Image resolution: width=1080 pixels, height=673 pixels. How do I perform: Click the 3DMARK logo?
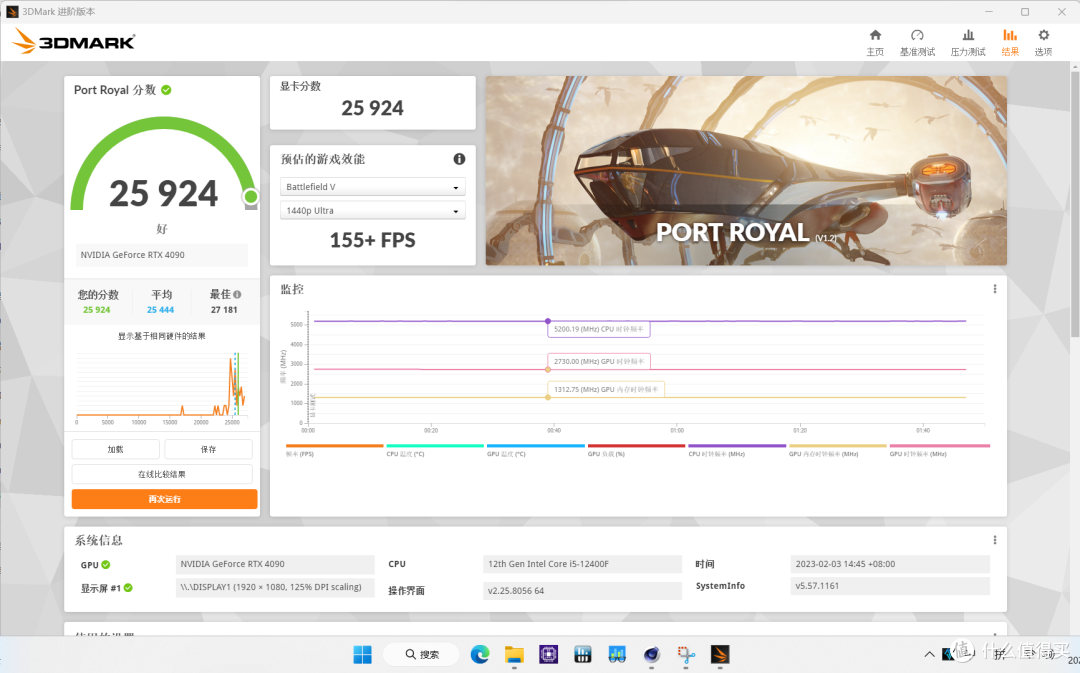coord(74,41)
